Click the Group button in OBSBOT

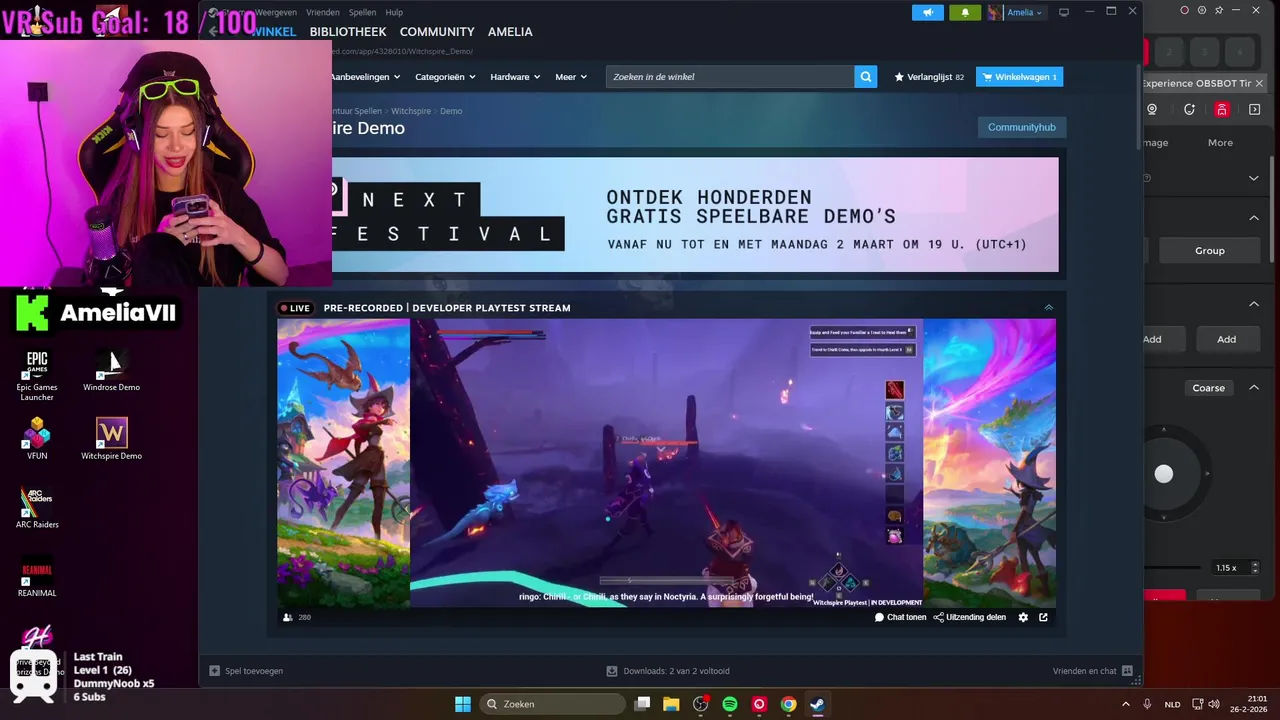pos(1210,250)
